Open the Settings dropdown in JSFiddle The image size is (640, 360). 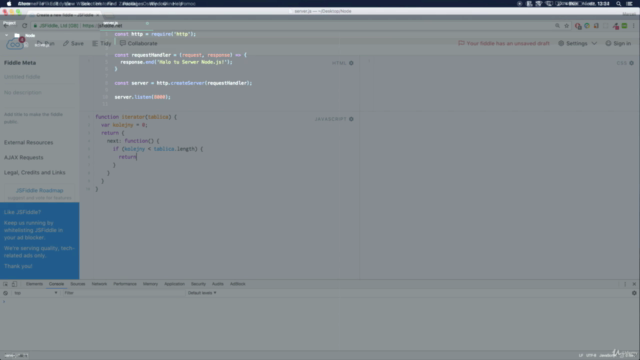pos(577,43)
